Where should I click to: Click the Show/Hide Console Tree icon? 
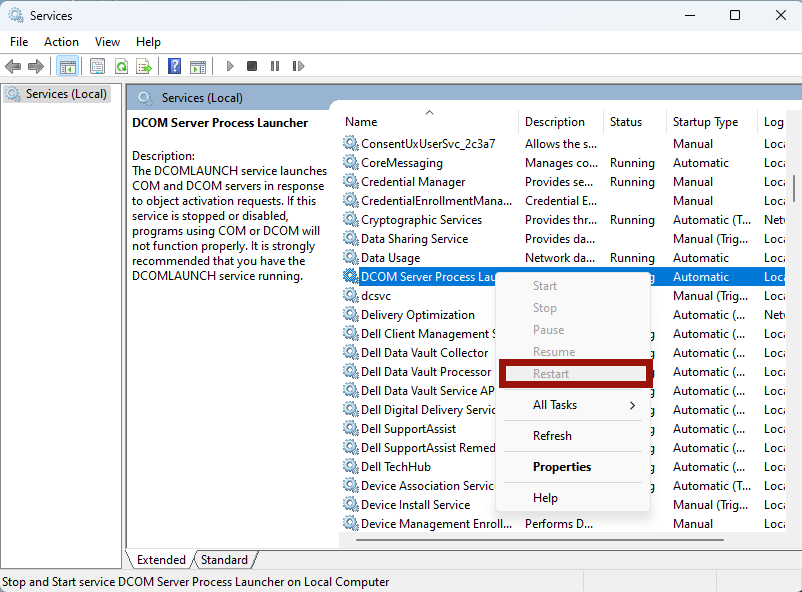pyautogui.click(x=67, y=66)
